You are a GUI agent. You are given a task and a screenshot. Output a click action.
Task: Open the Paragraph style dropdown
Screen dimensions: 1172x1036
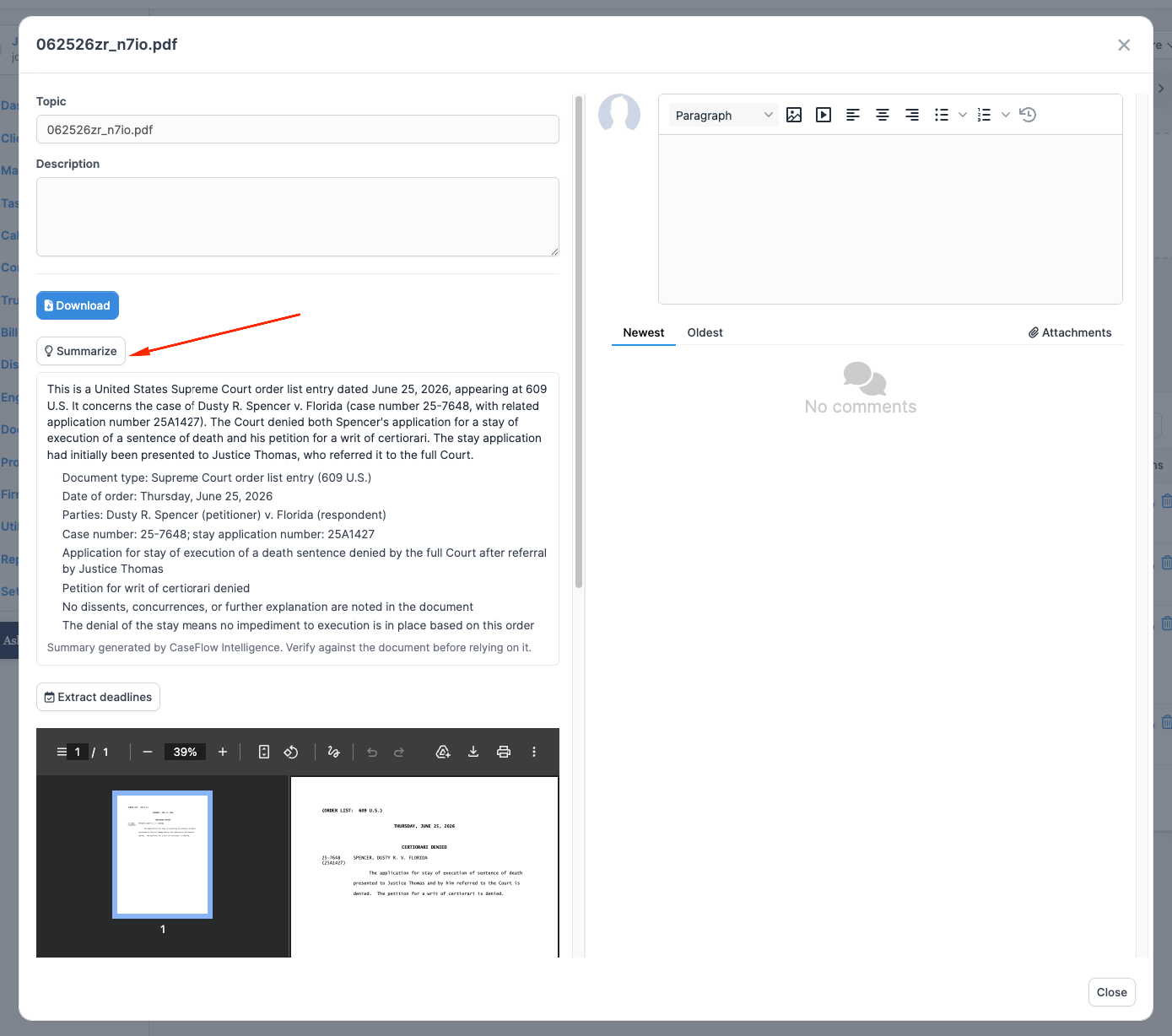(724, 115)
